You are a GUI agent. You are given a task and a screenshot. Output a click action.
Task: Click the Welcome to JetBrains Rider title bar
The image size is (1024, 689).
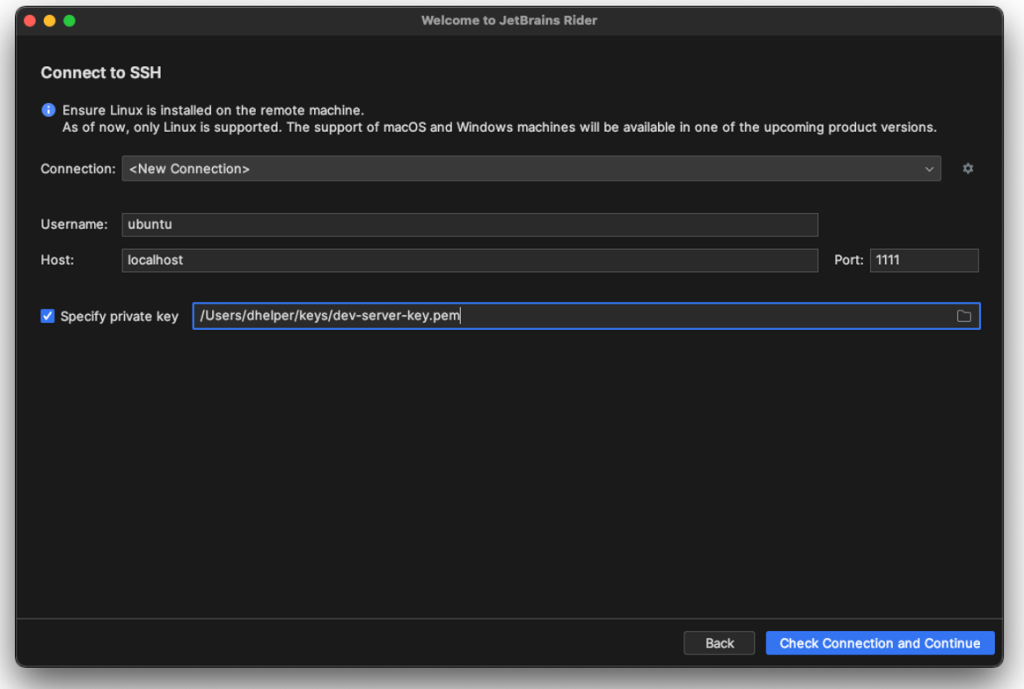point(512,20)
